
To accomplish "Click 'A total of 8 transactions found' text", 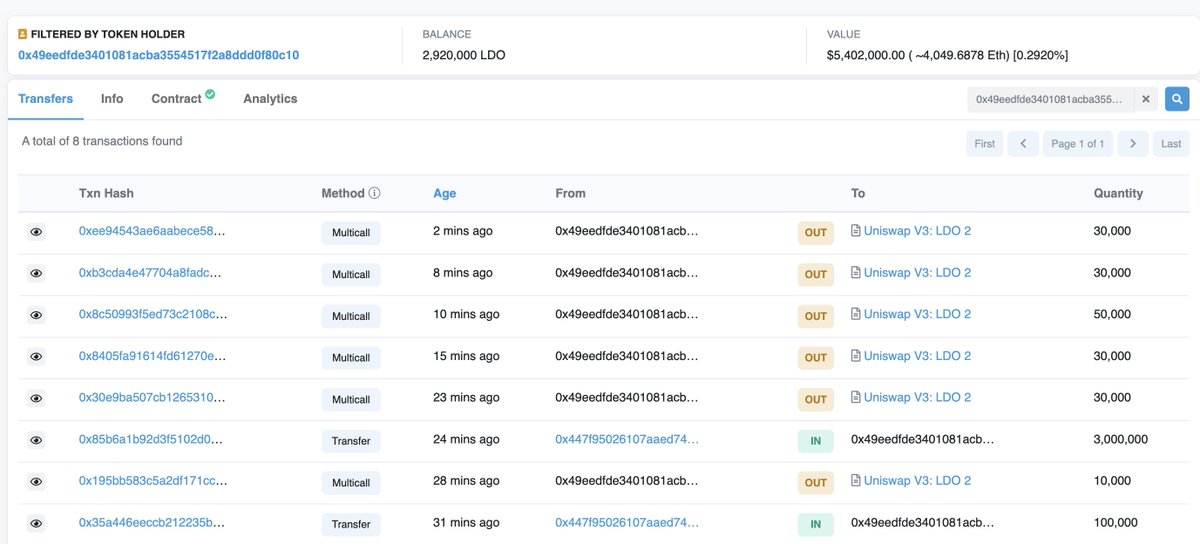I will point(102,141).
